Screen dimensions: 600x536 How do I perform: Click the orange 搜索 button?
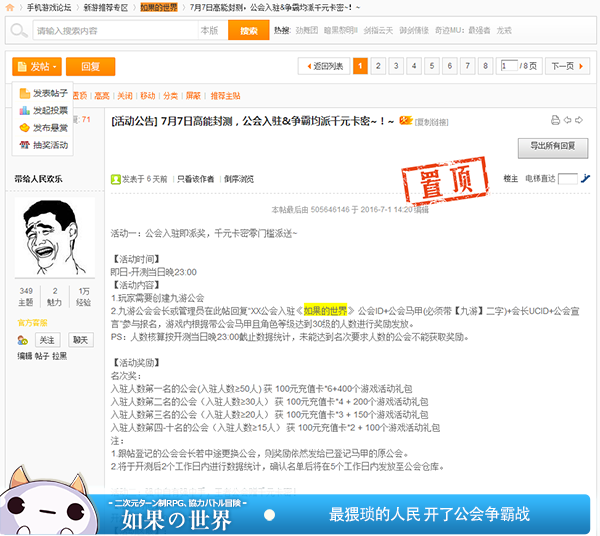tap(249, 31)
